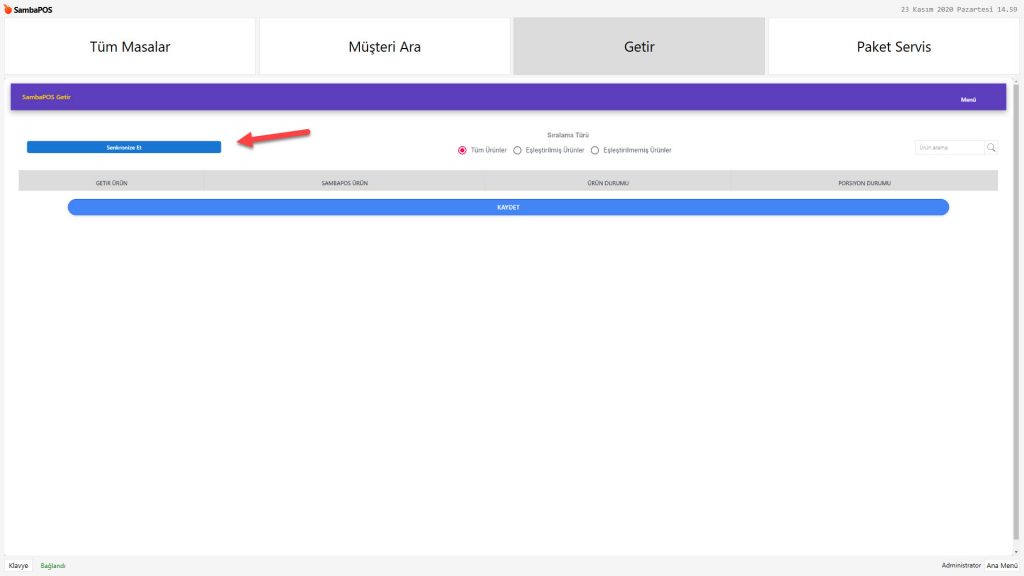
Task: Click the PORSİYON DURUMU column header
Action: point(864,184)
